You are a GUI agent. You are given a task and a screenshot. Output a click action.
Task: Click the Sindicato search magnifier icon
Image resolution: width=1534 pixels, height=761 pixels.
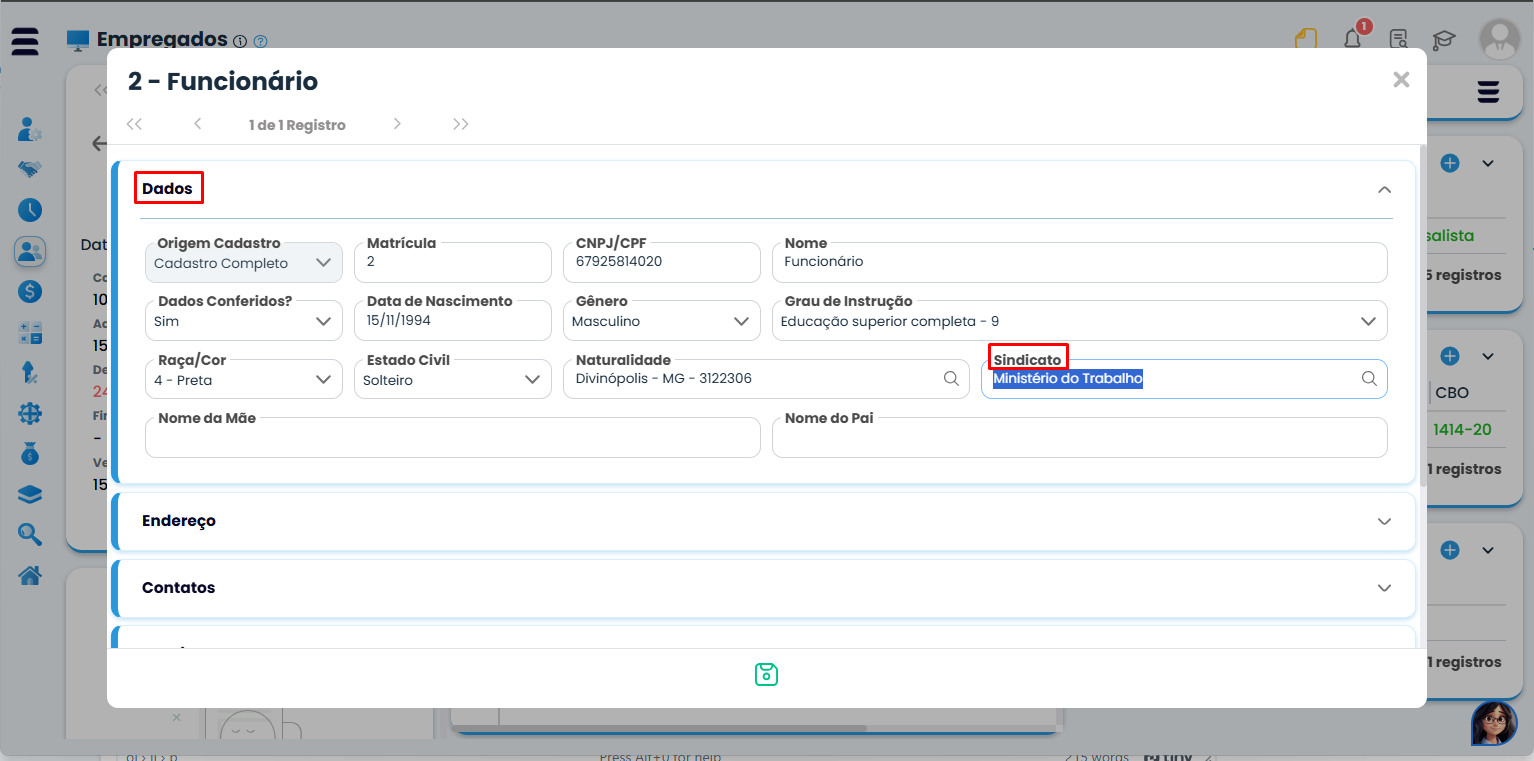pos(1369,379)
